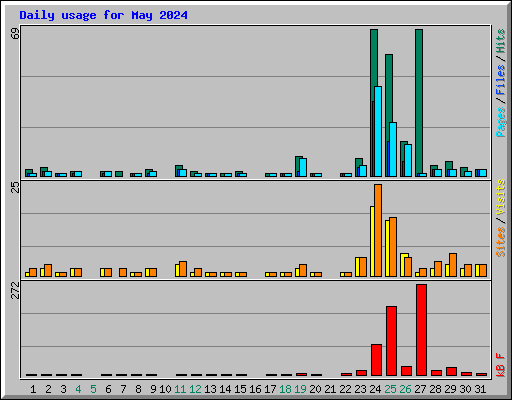
Task: Click the cyan pages bar for day 26
Action: click(x=408, y=160)
